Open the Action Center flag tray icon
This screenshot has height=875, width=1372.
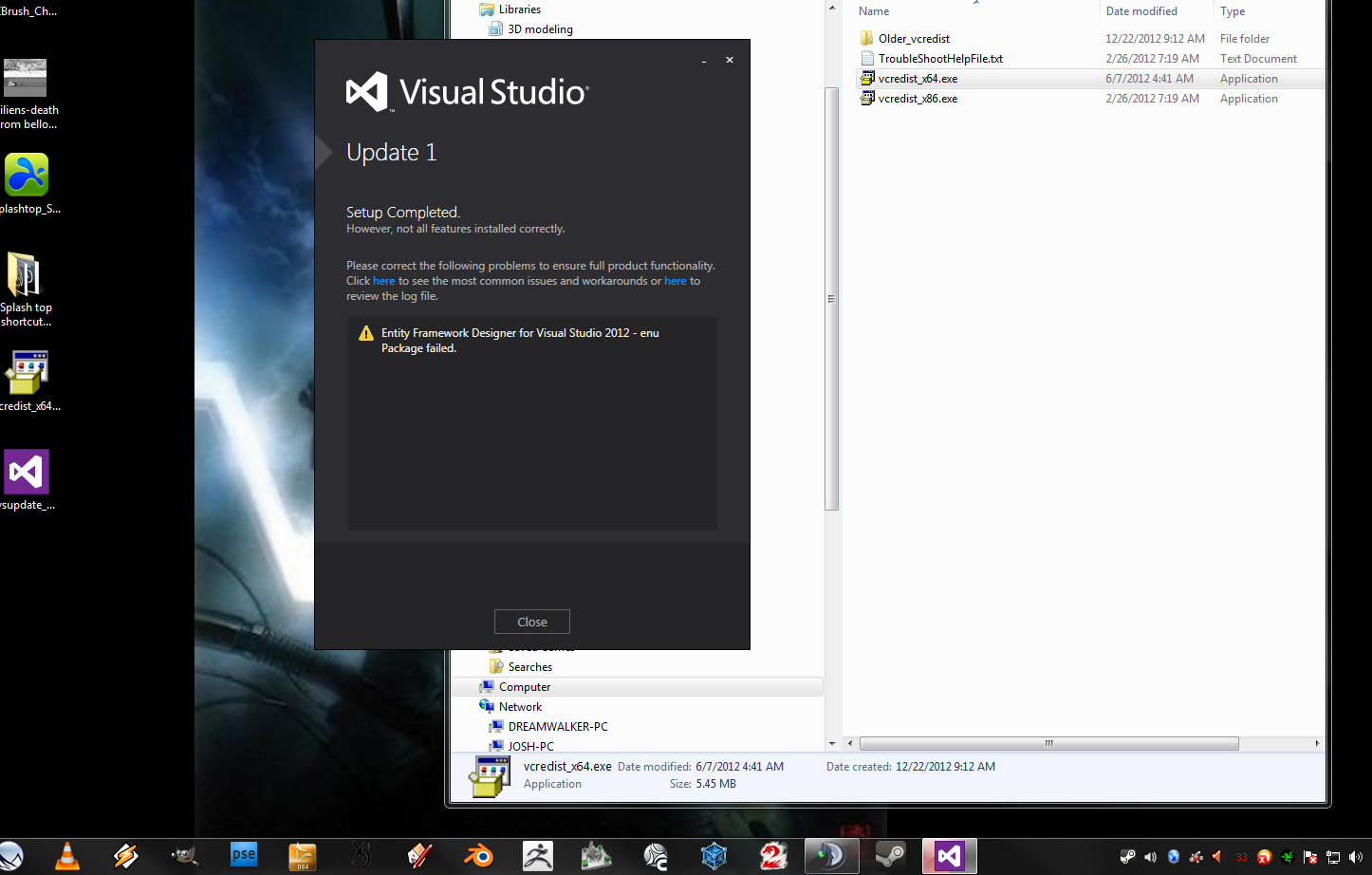point(1310,857)
